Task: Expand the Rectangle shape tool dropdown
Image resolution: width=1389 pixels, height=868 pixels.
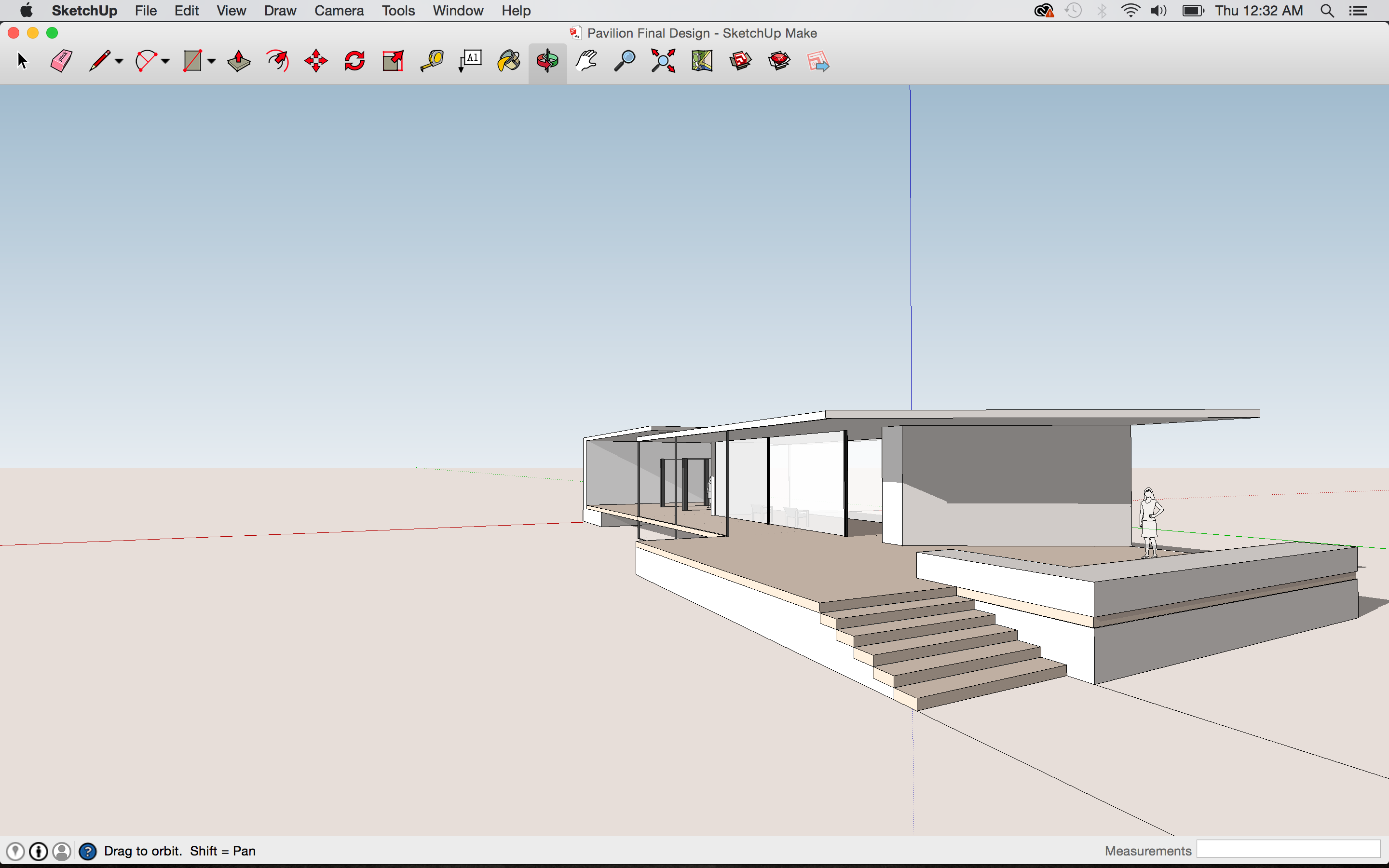Action: [211, 61]
